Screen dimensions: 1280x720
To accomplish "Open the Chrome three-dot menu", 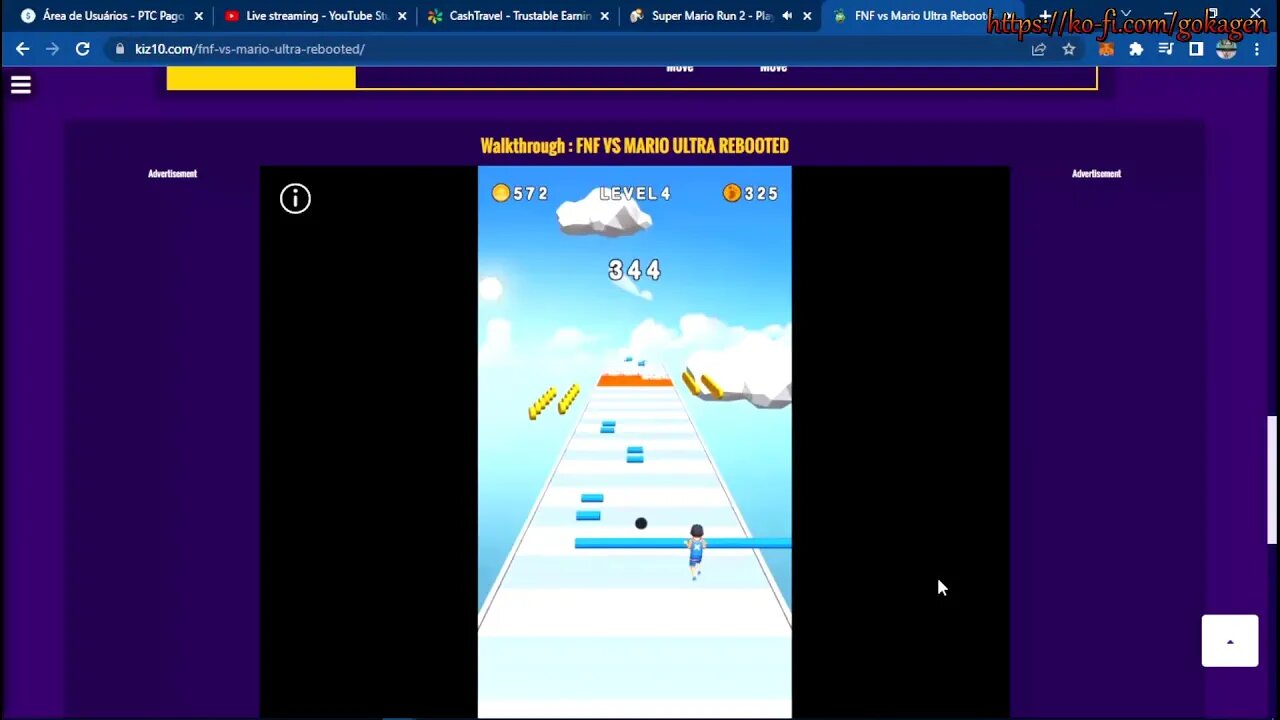I will [1257, 49].
